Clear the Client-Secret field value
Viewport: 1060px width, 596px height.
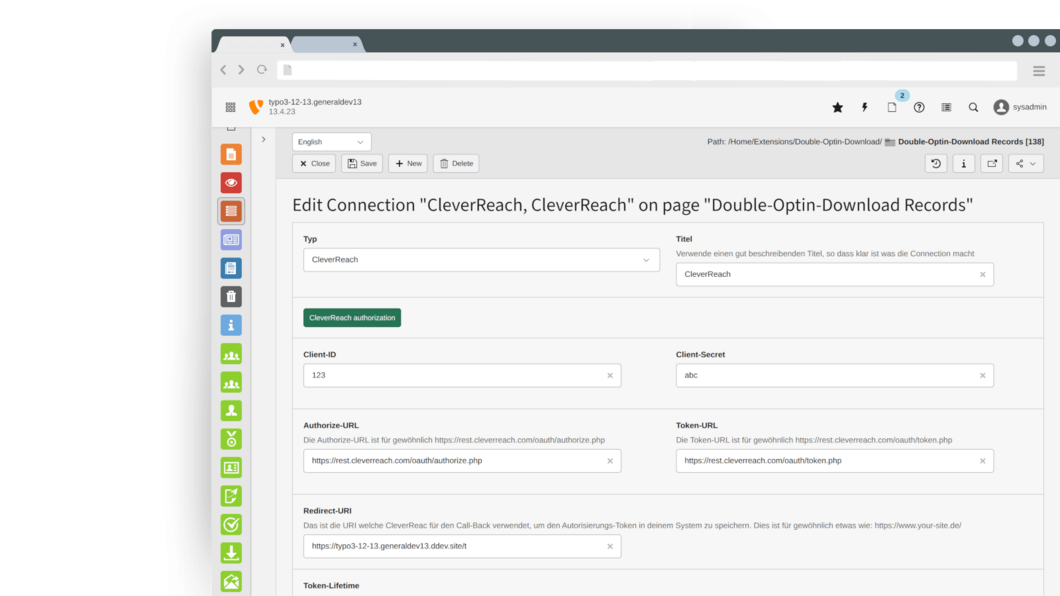pyautogui.click(x=982, y=376)
